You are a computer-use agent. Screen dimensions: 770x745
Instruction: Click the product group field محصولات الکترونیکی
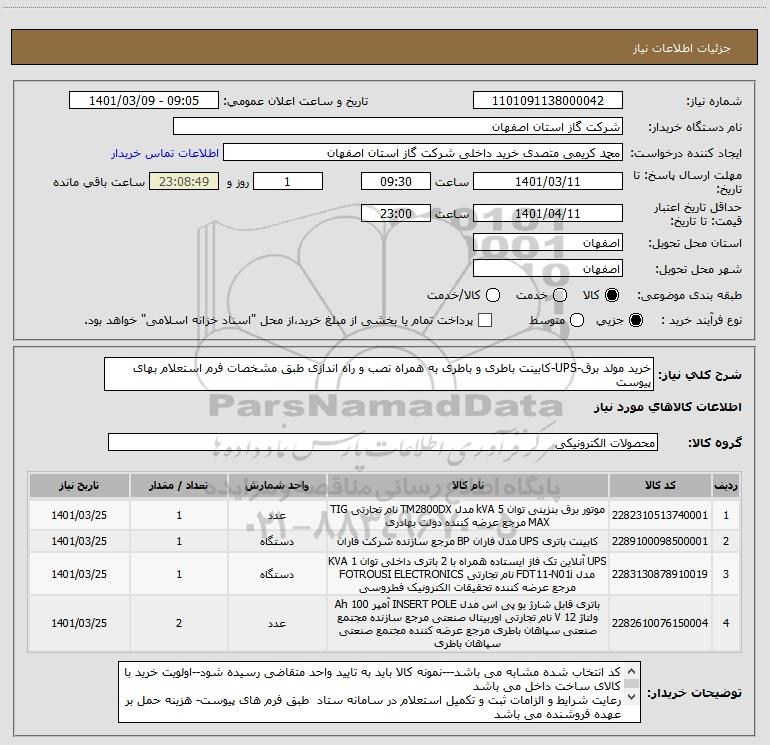(x=383, y=442)
